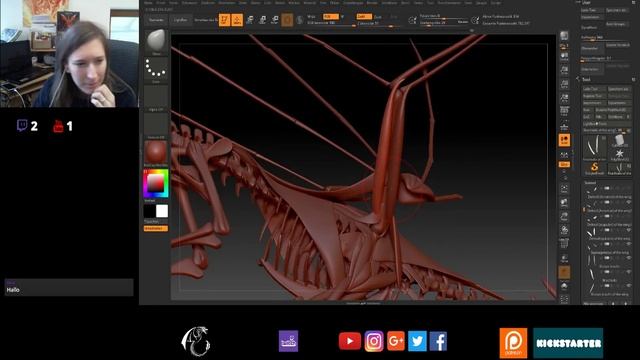The image size is (640, 360).
Task: Toggle eye icon of last visible subtool row
Action: pos(629,286)
